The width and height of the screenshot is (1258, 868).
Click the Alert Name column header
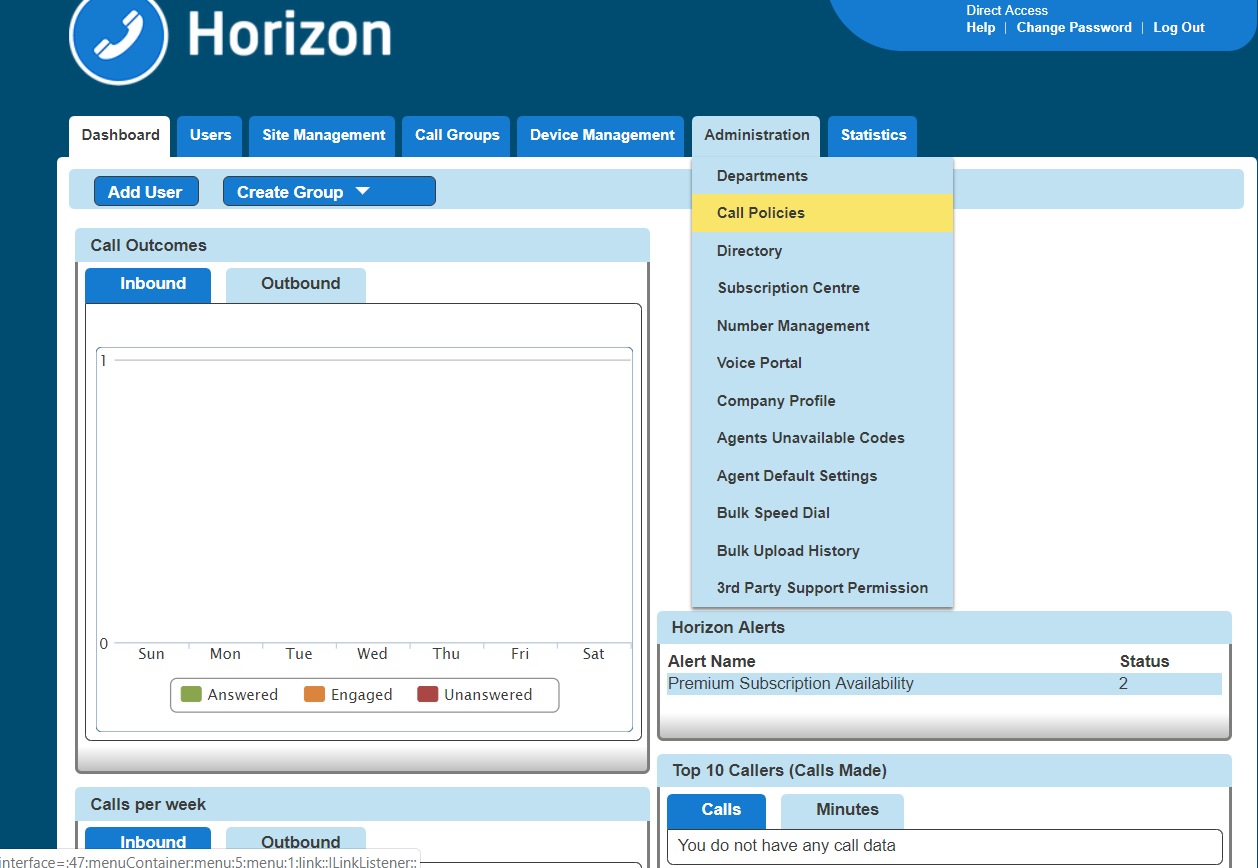(x=712, y=661)
